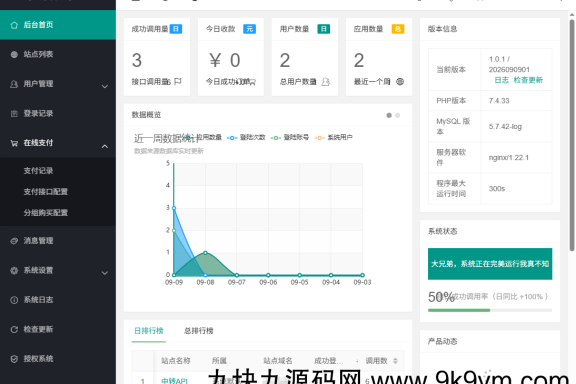Click the 50% success rate progress bar

pyautogui.click(x=490, y=311)
